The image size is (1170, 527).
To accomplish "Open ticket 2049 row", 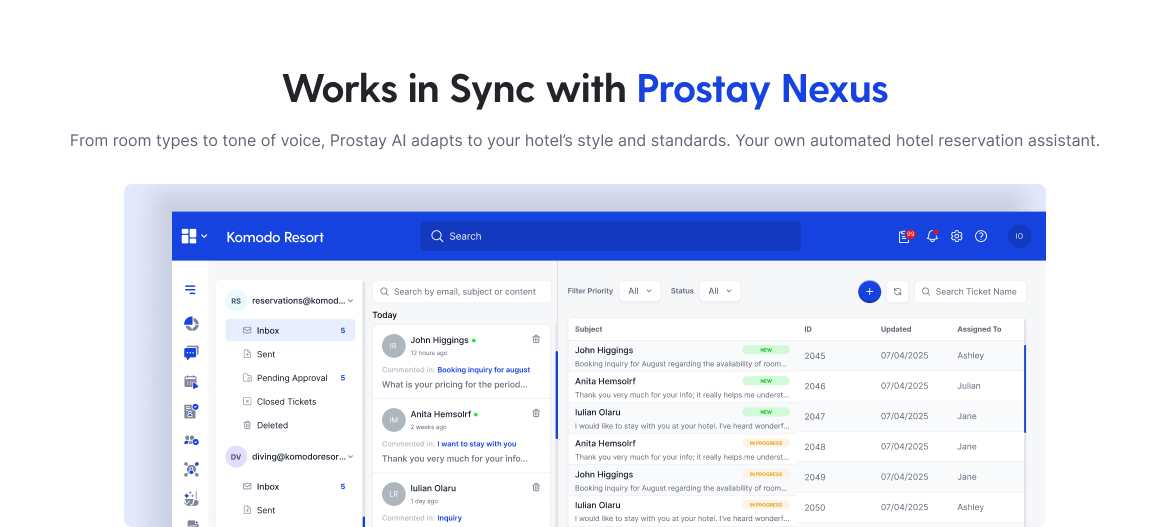I will pos(796,477).
